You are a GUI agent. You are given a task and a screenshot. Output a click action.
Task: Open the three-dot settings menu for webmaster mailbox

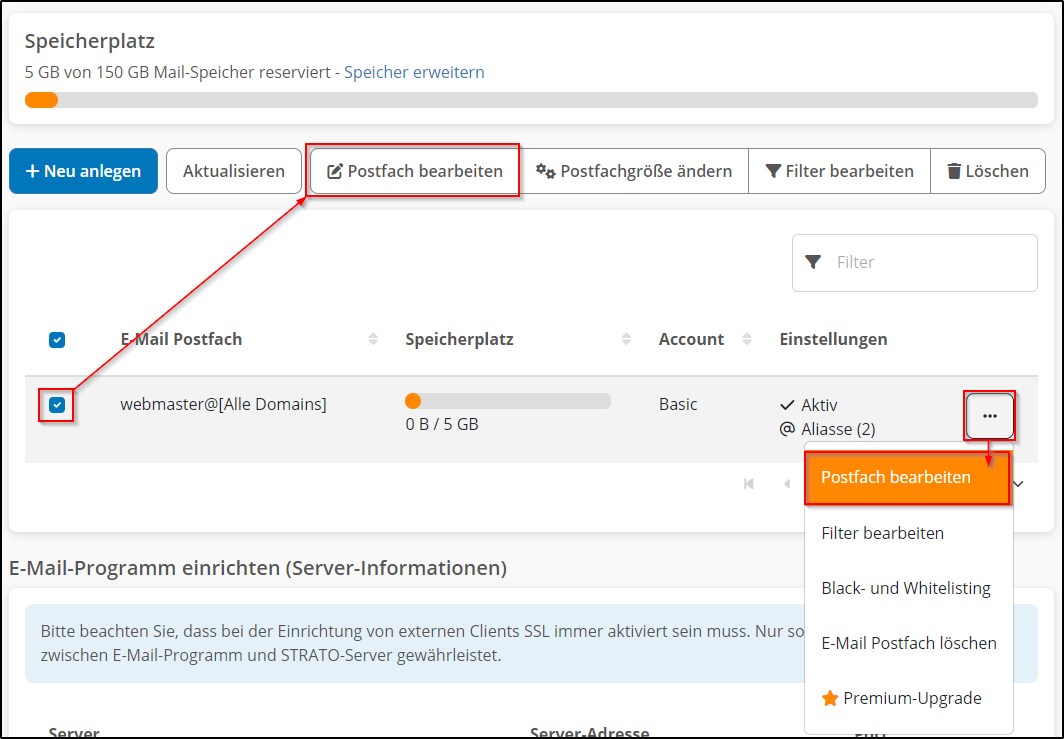pos(989,414)
